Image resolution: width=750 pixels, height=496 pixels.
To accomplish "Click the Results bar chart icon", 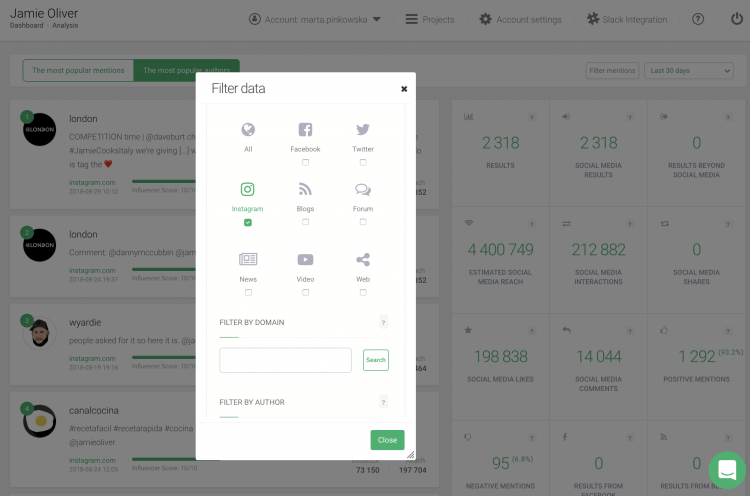I will tap(468, 117).
